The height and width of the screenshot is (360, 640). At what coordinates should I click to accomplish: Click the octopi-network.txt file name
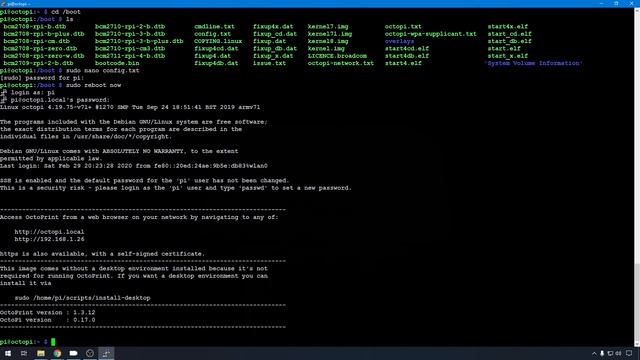pyautogui.click(x=341, y=63)
